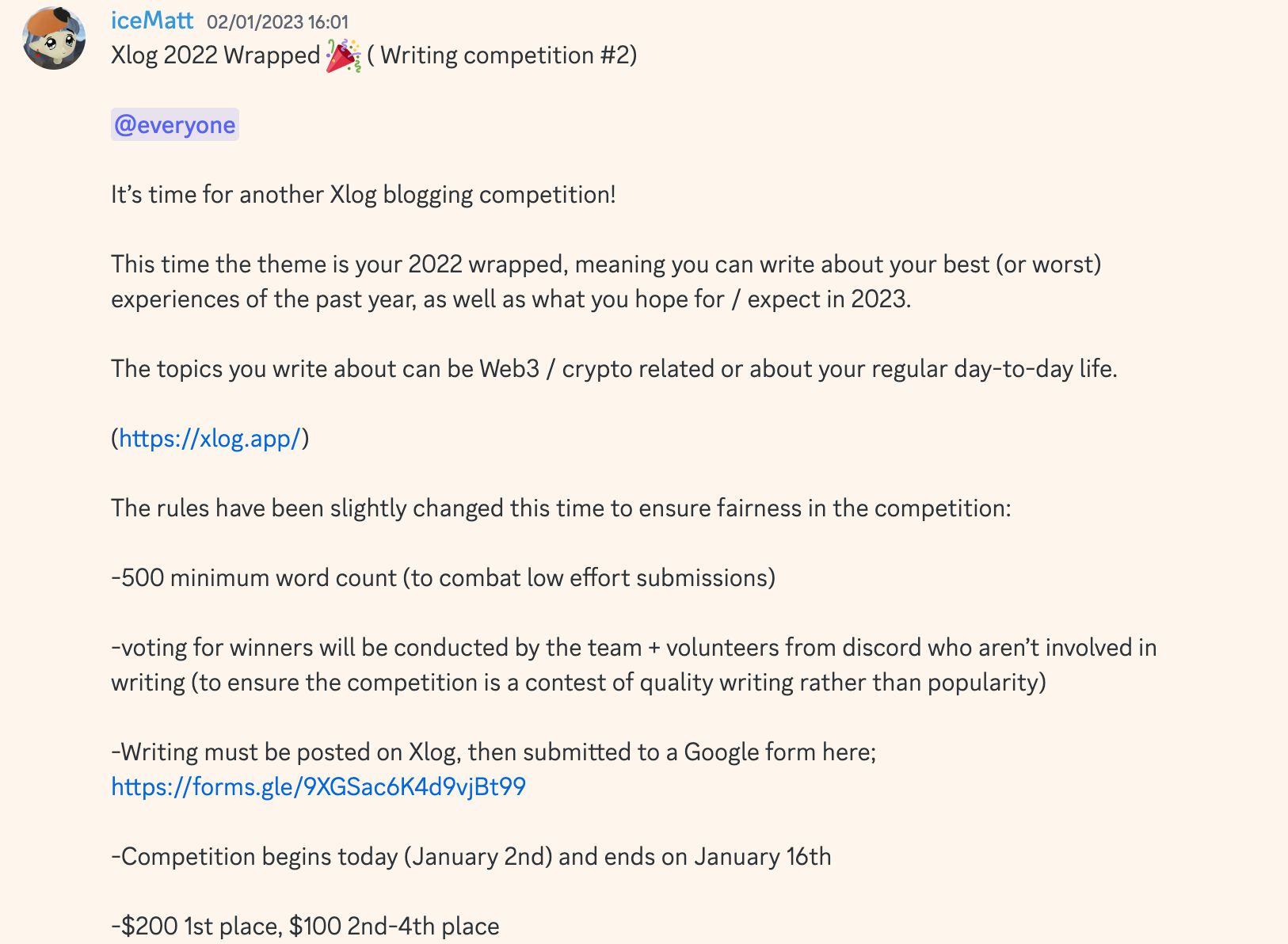The image size is (1288, 944).
Task: Click the iceMatt username
Action: click(x=152, y=21)
